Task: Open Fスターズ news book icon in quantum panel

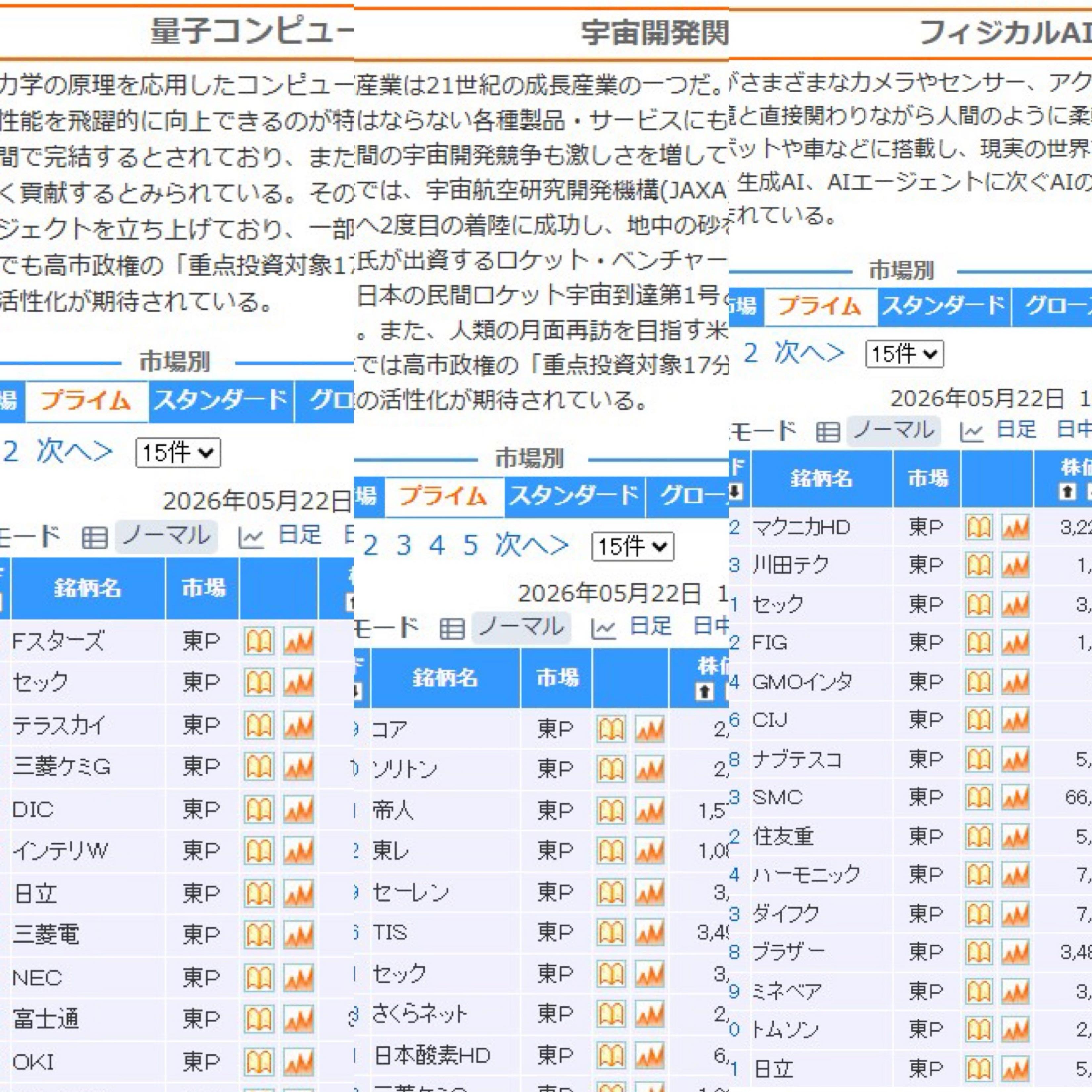Action: [259, 642]
